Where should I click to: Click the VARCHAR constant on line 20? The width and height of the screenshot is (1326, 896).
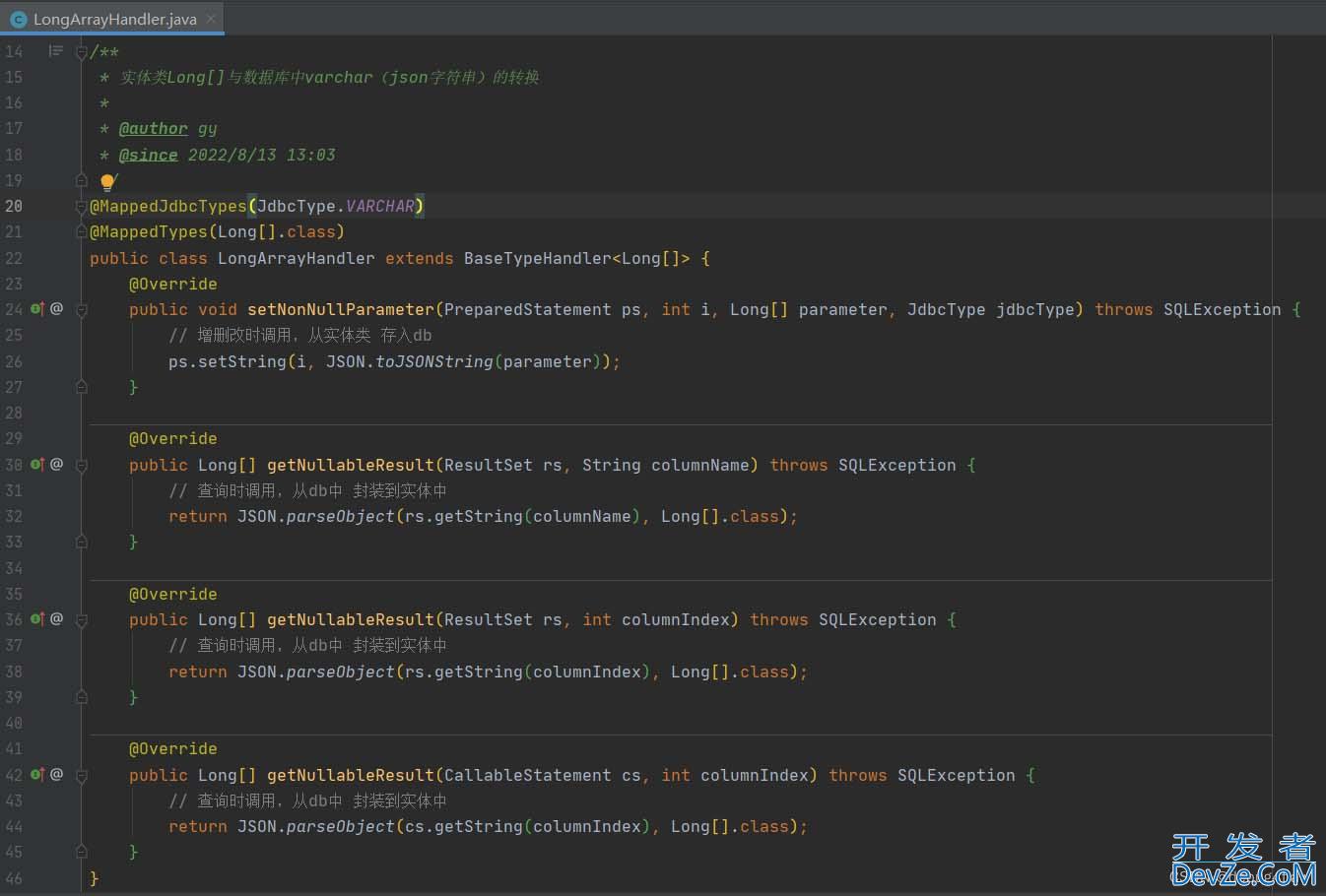tap(380, 206)
